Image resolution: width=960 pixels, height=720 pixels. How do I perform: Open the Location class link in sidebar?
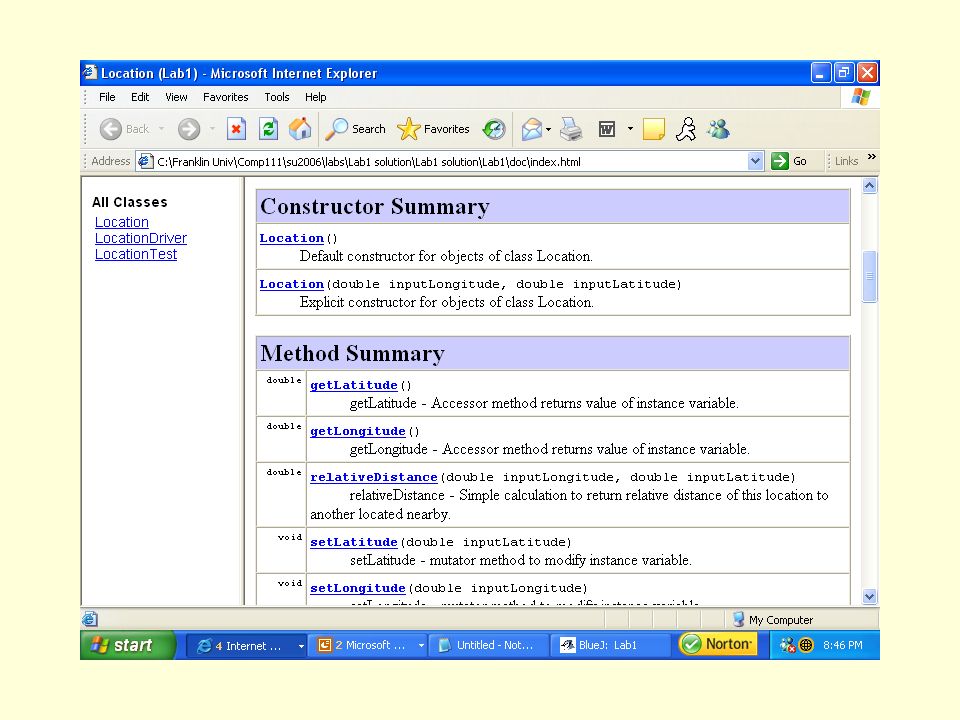122,222
